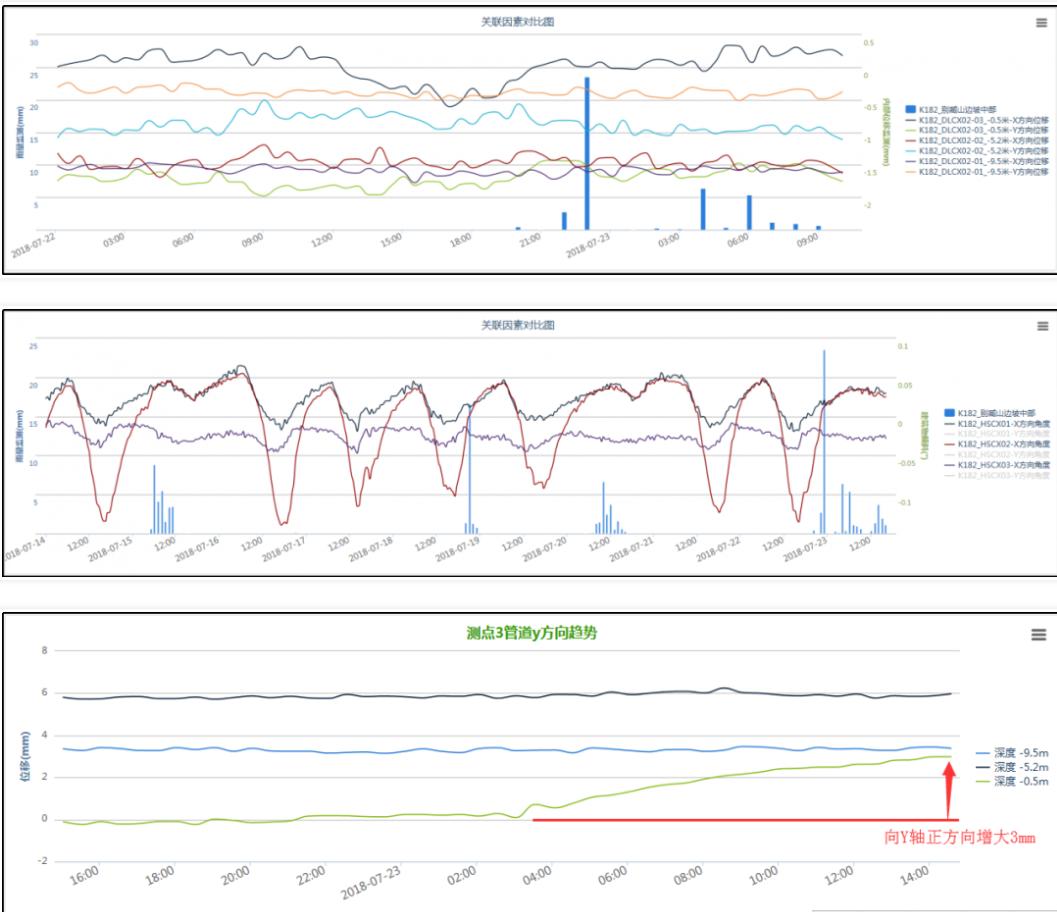Toggle K182_DLCX02-03 -0.5米 X方向位移 series
The width and height of the screenshot is (1057, 912).
(x=977, y=120)
